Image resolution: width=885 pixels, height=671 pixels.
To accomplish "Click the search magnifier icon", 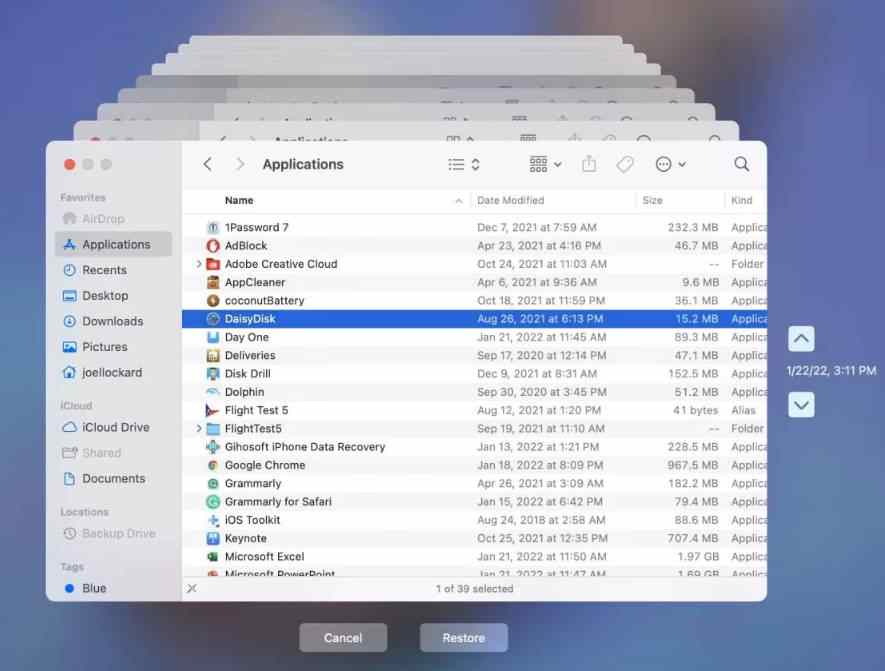I will pyautogui.click(x=742, y=164).
